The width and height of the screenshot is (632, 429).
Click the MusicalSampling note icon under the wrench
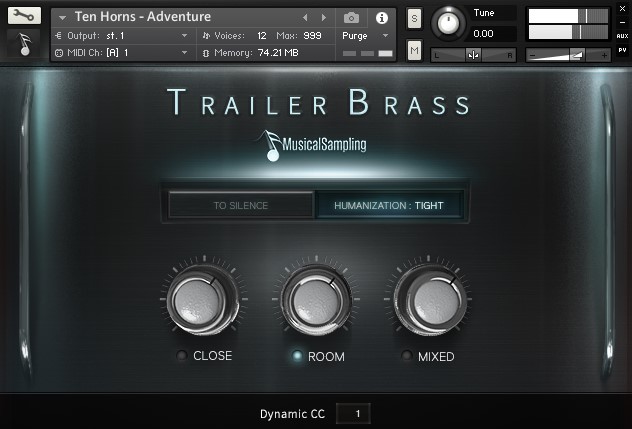[24, 44]
